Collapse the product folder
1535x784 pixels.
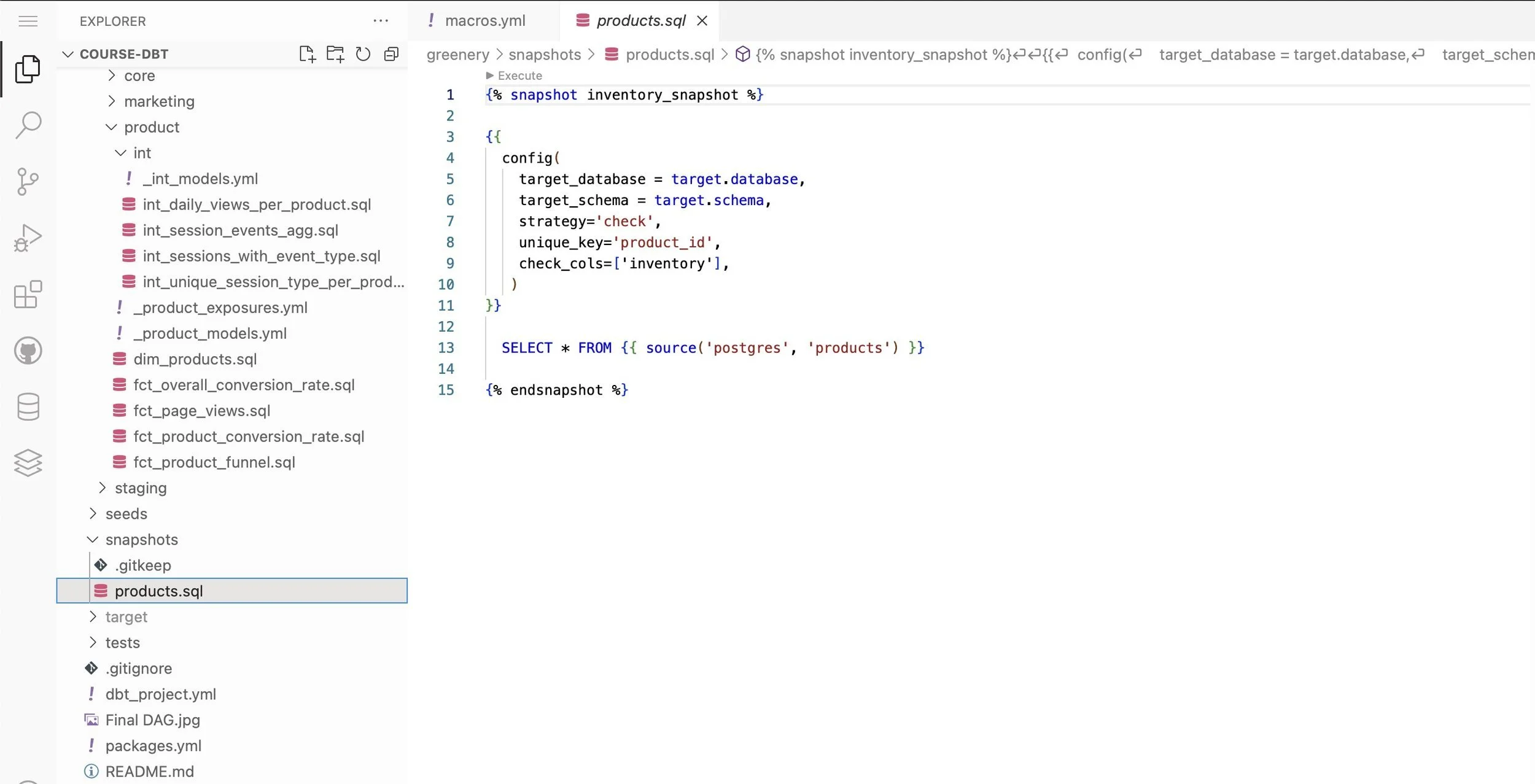151,127
